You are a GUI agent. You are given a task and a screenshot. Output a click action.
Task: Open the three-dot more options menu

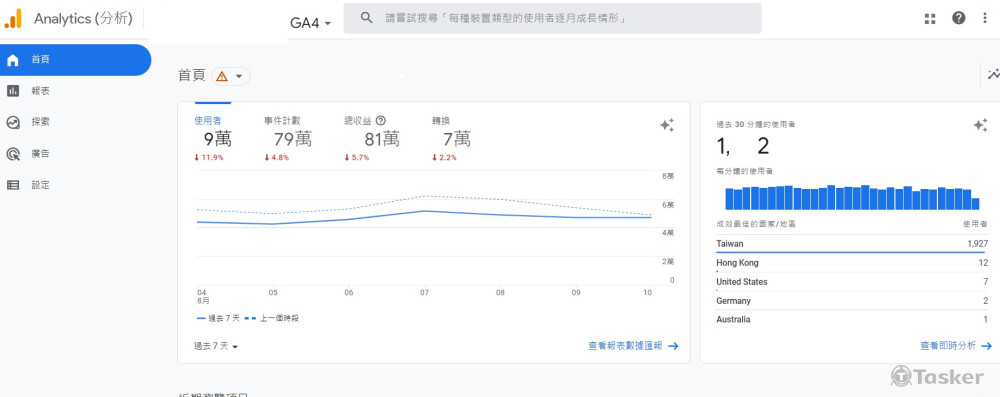click(x=985, y=18)
